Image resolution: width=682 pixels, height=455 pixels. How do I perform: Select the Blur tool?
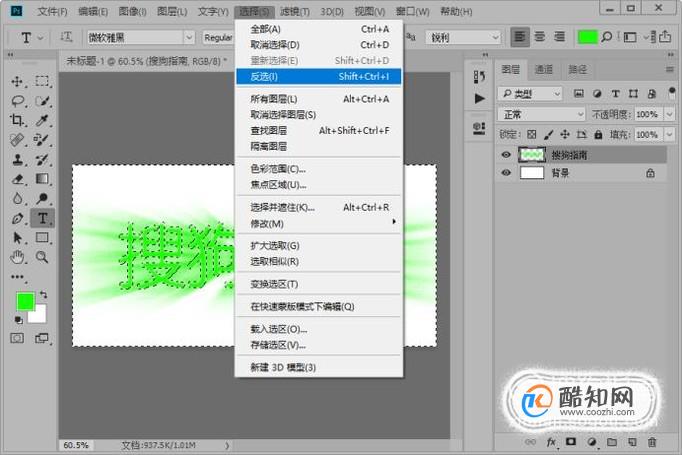click(17, 198)
